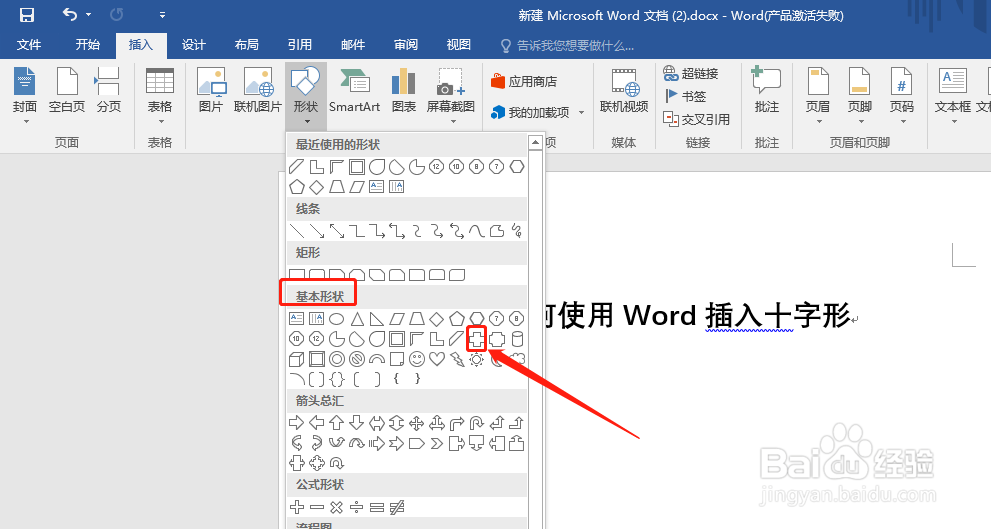Image resolution: width=991 pixels, height=529 pixels.
Task: Choose the double-headed arrow line
Action: pyautogui.click(x=337, y=231)
